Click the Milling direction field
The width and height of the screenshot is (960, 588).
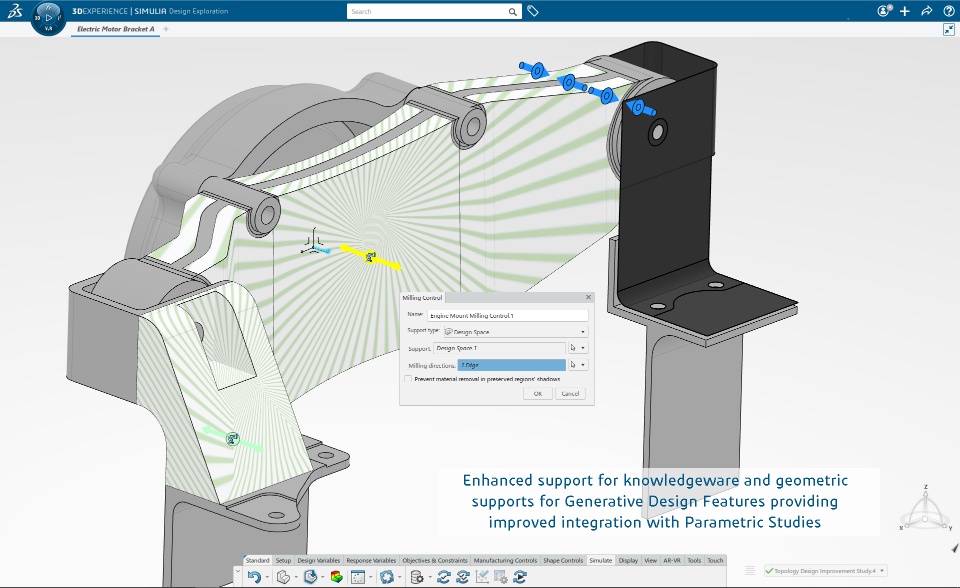point(512,365)
